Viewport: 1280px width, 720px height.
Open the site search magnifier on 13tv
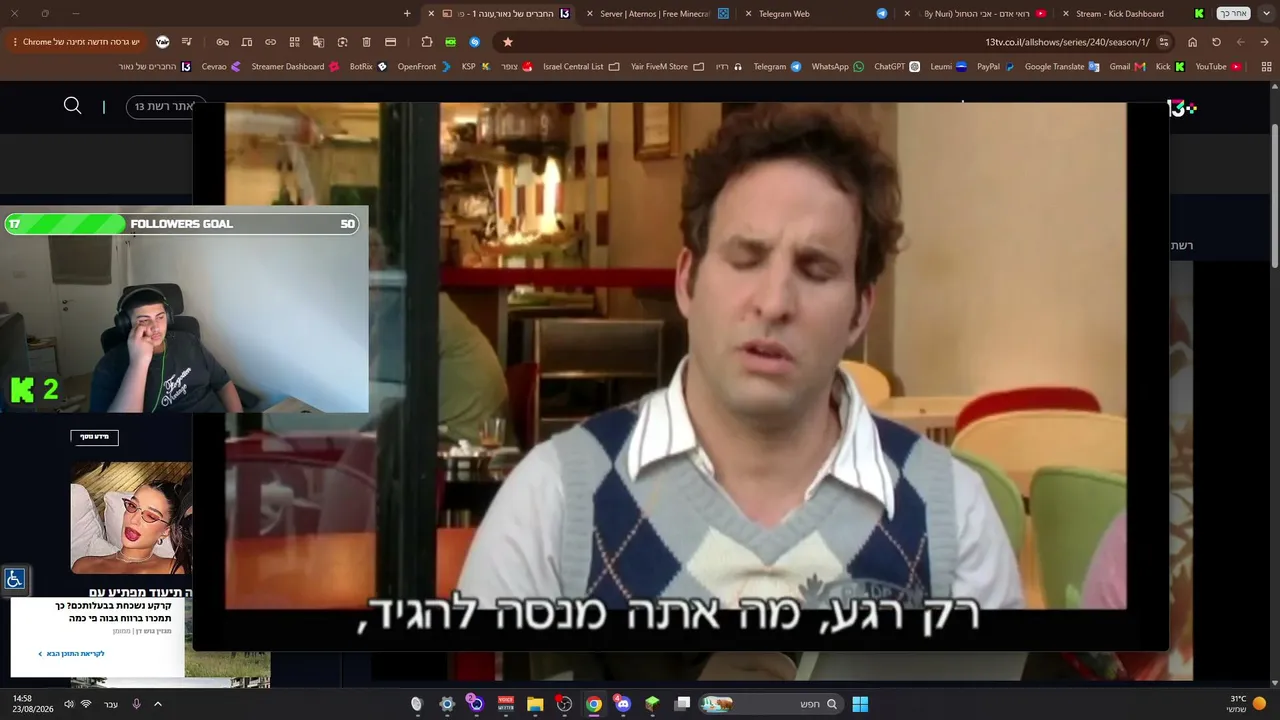pyautogui.click(x=72, y=106)
